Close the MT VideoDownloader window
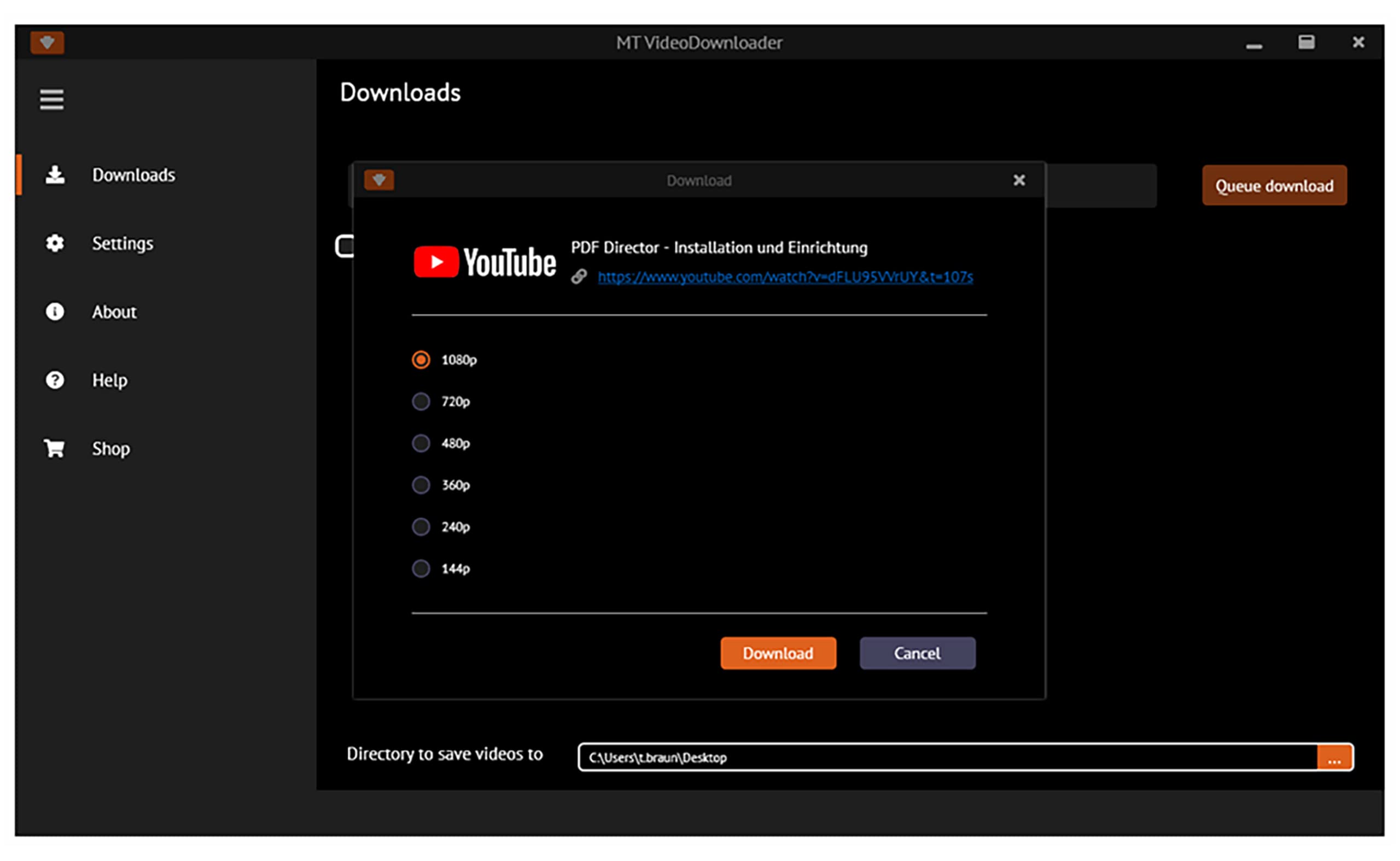Image resolution: width=1400 pixels, height=861 pixels. pos(1358,42)
